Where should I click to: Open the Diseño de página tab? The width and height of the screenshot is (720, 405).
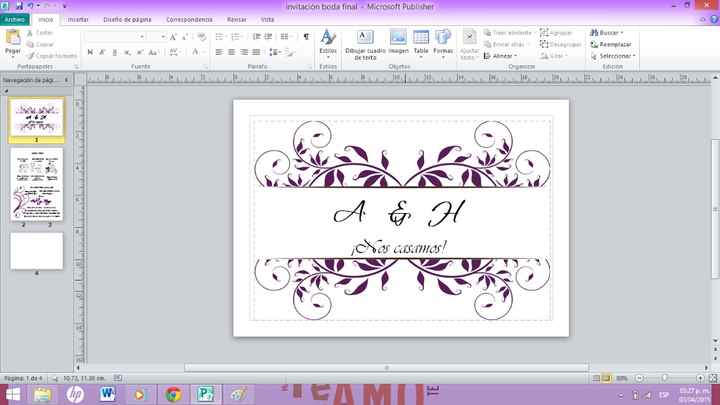click(126, 19)
